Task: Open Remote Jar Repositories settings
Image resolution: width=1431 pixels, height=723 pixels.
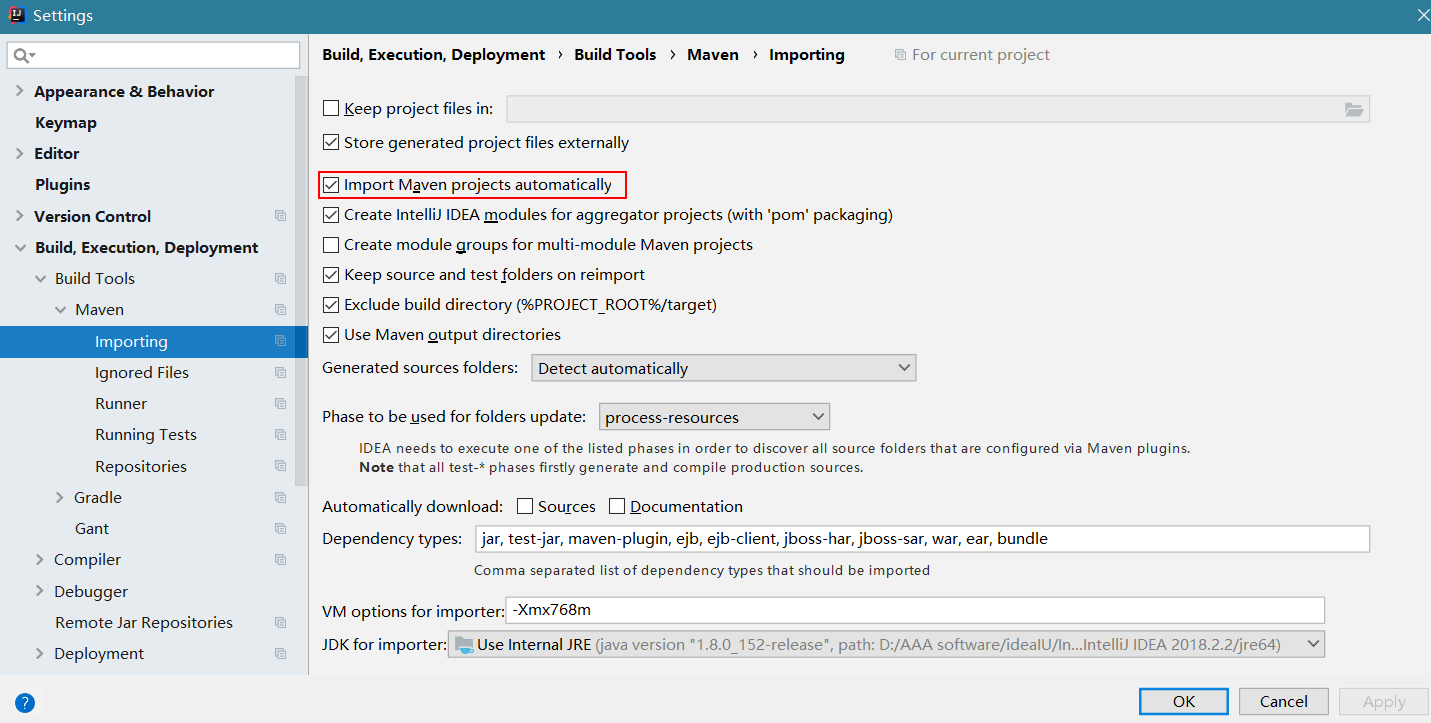Action: (144, 623)
